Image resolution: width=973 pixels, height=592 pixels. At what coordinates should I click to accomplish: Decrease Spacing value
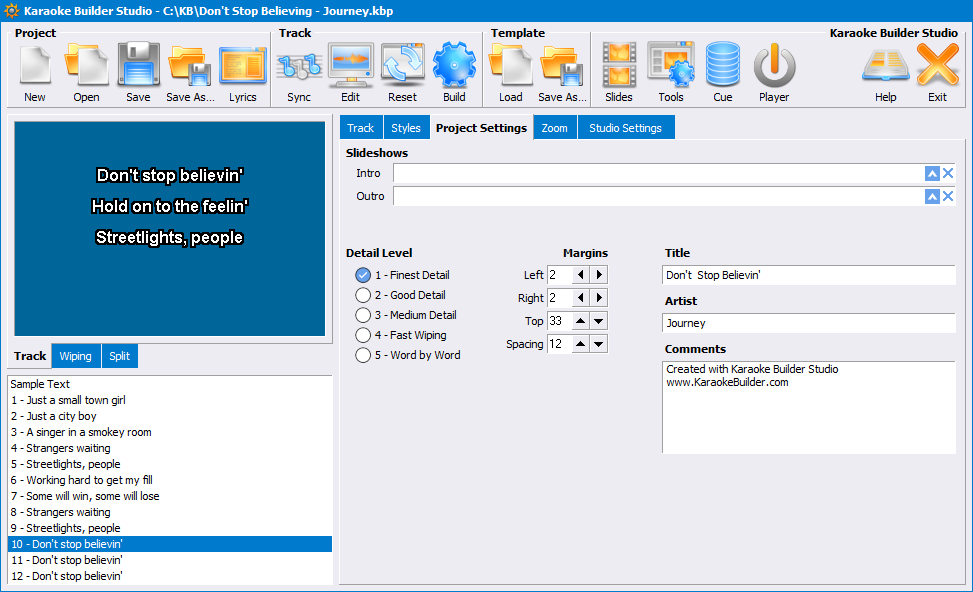(x=599, y=344)
